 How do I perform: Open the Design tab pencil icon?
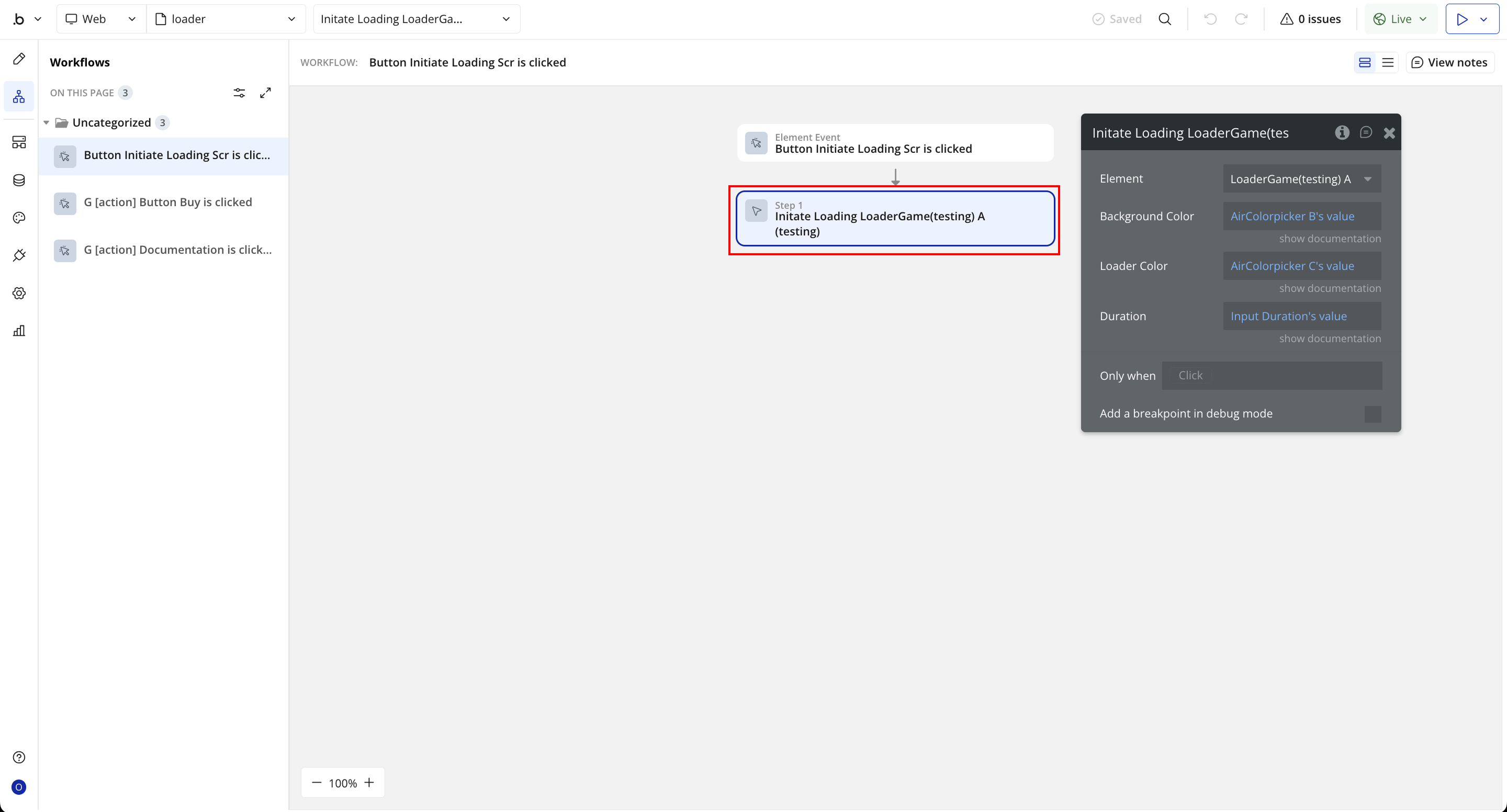[x=19, y=59]
